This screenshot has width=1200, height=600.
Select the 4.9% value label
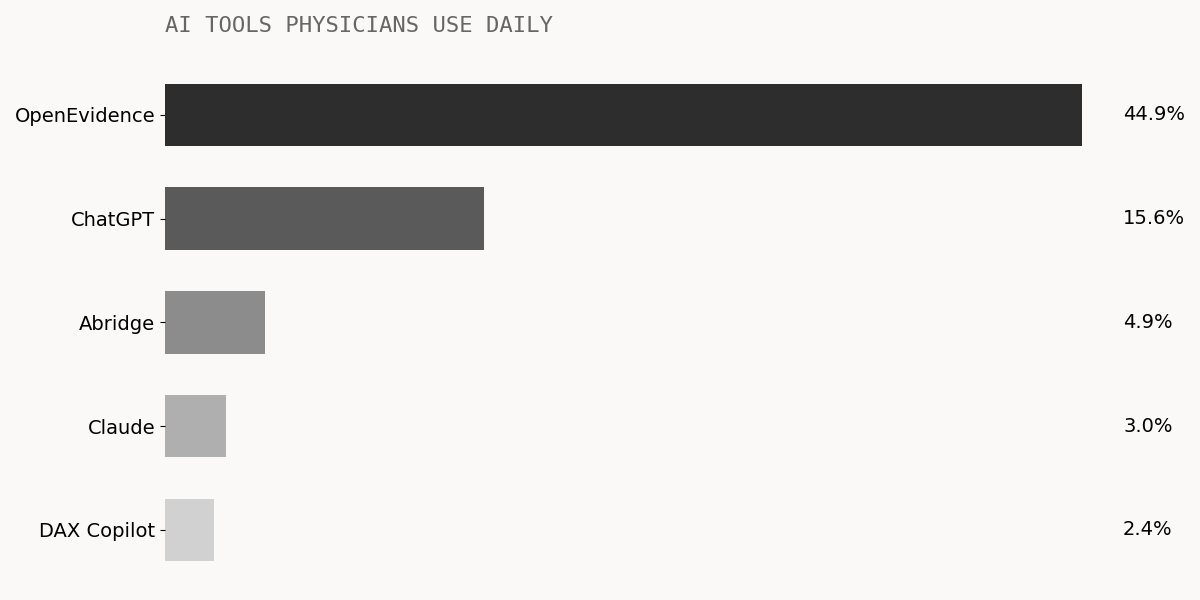(x=1148, y=322)
